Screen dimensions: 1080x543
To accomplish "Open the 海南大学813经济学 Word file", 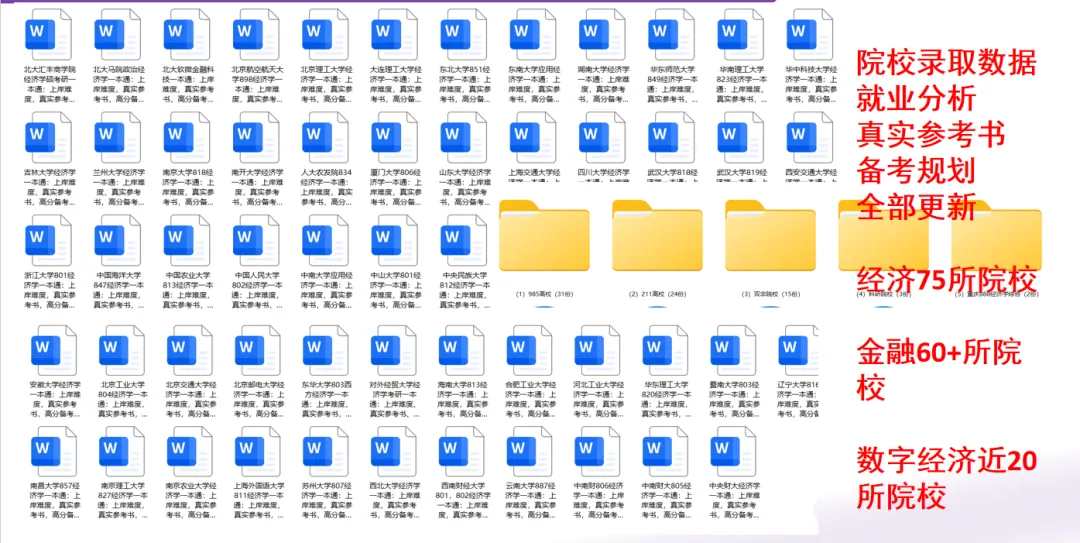I will (x=462, y=350).
